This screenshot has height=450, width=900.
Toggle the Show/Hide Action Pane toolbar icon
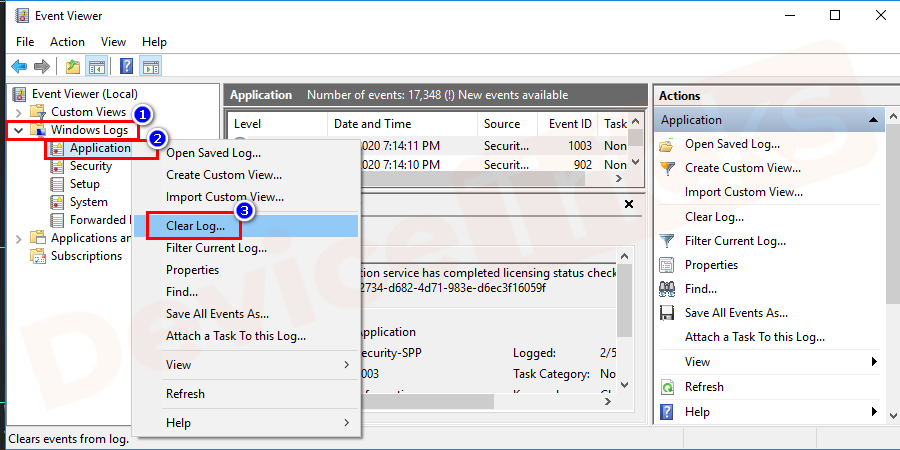[151, 67]
